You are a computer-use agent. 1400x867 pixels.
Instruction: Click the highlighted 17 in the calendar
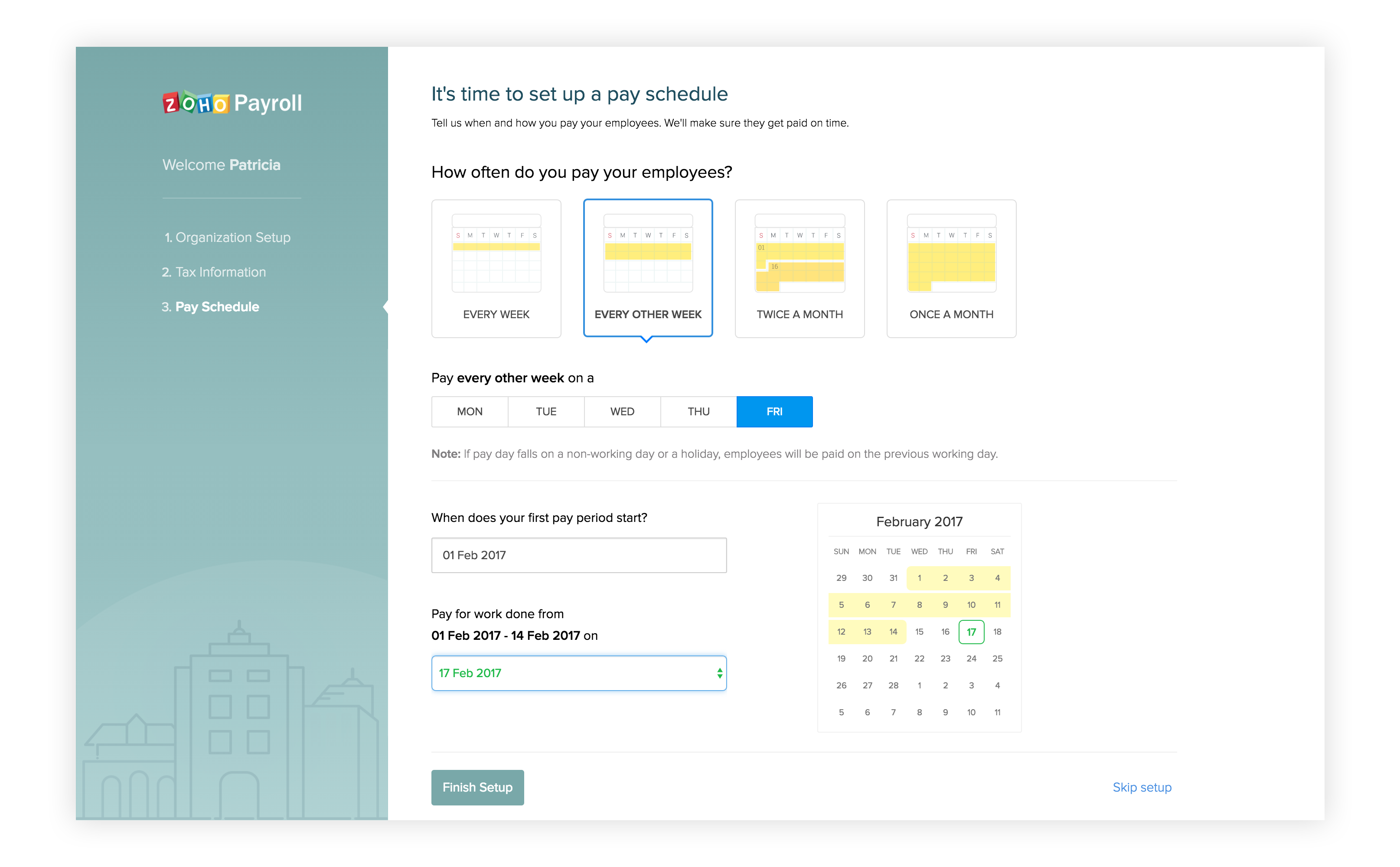[x=971, y=631]
